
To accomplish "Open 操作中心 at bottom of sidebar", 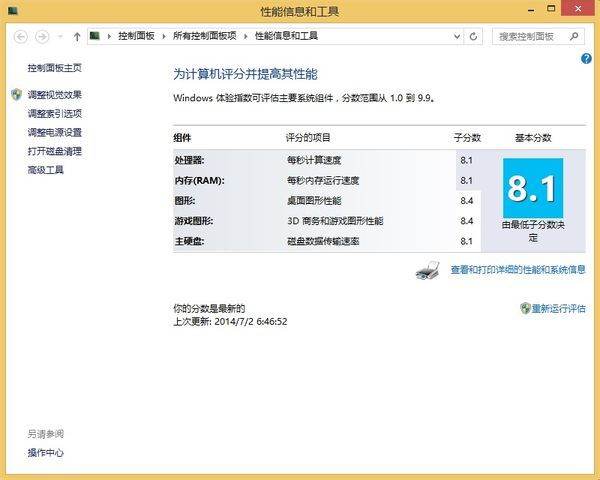I will pos(46,453).
